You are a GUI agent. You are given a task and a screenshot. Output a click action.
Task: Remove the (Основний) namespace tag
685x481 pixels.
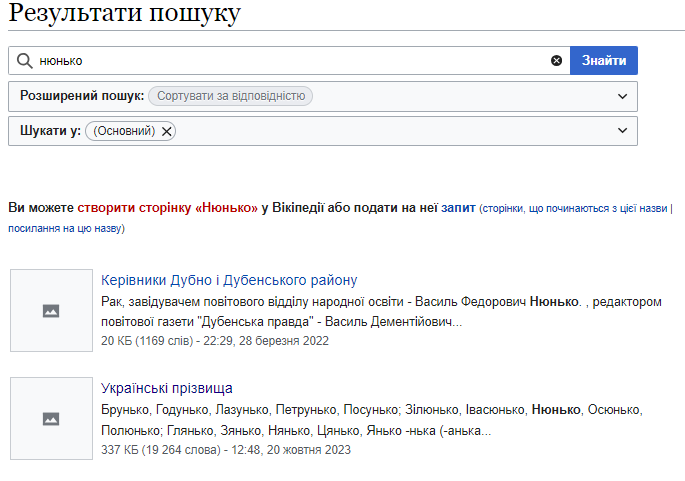tap(167, 131)
